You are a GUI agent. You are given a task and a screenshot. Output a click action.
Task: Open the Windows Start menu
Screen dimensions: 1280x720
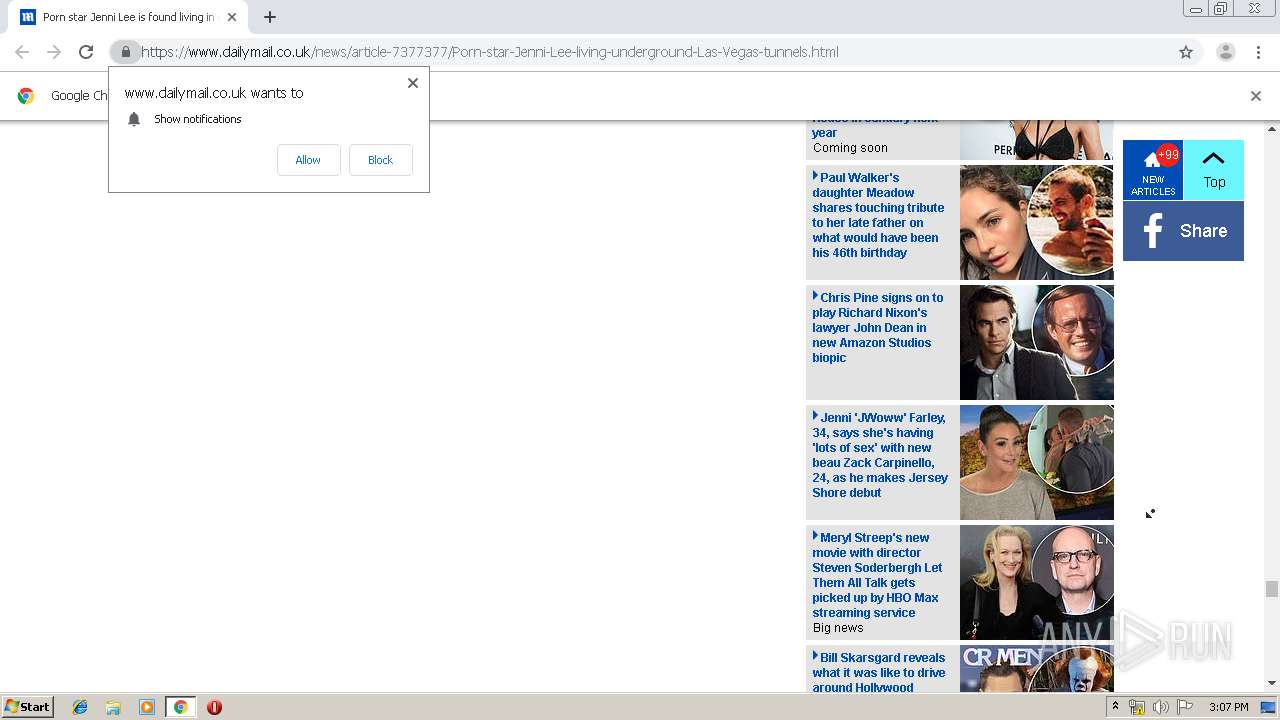click(28, 707)
